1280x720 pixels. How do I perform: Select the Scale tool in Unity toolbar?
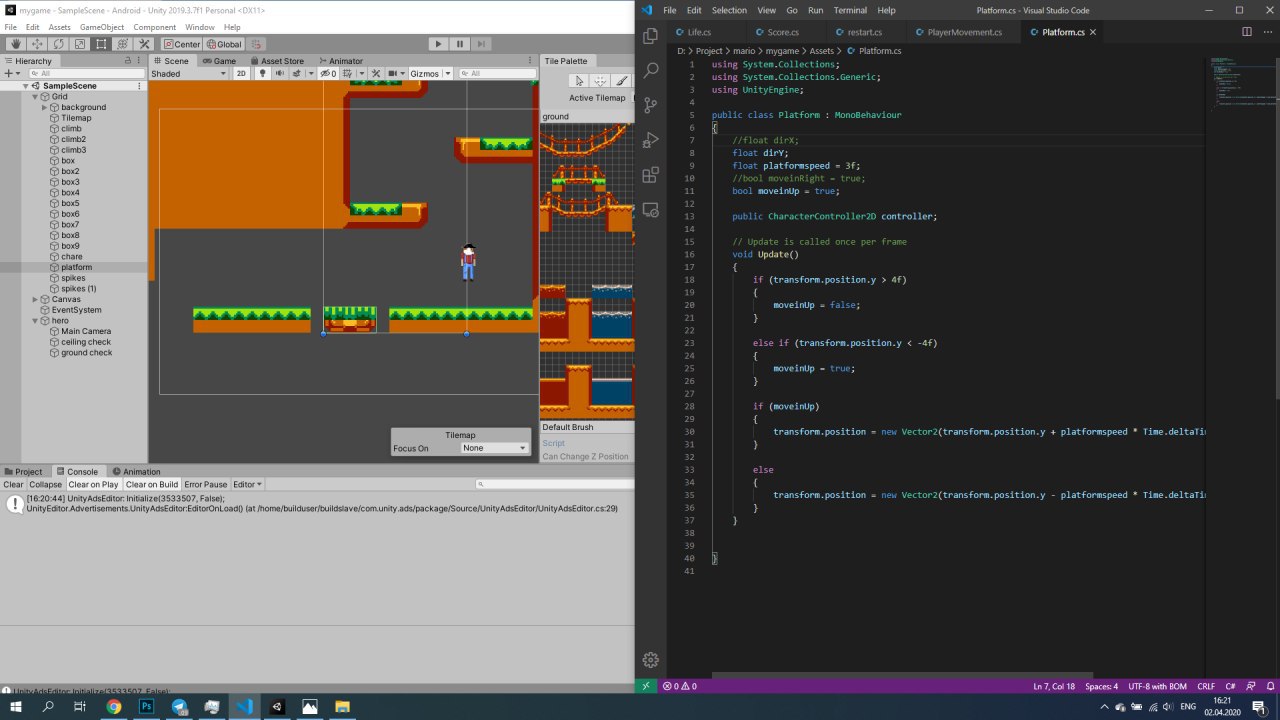(x=80, y=44)
